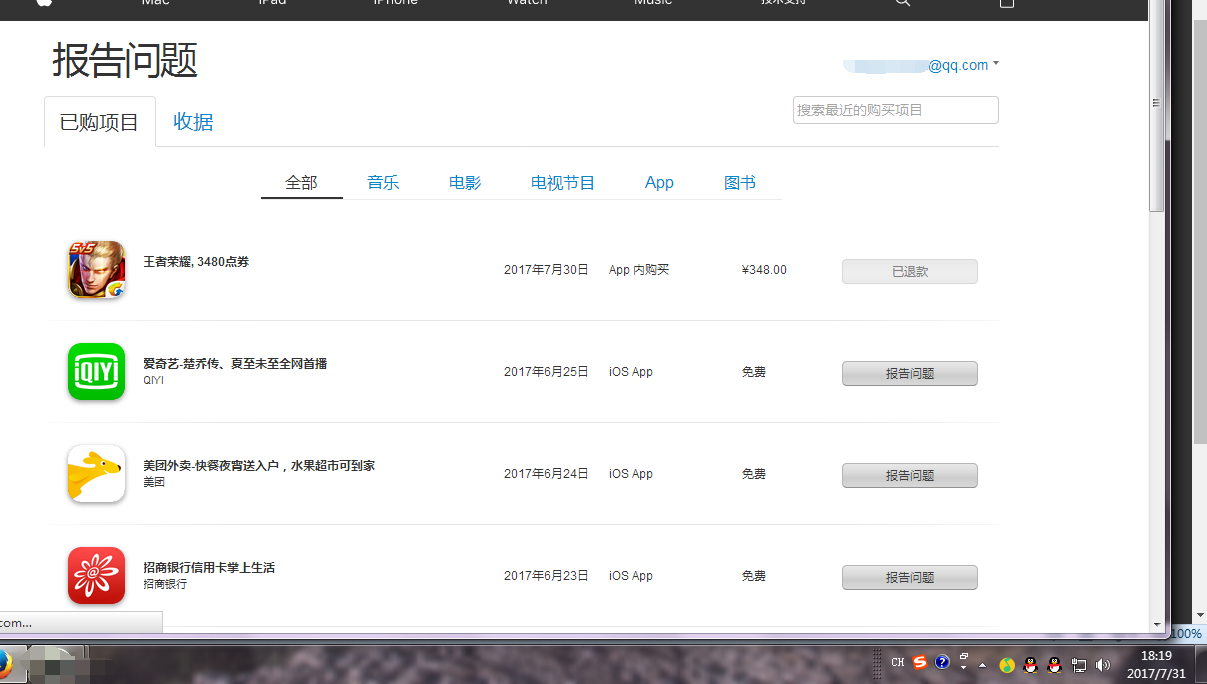Open the taskbar clock showing 18:19
Screen dimensions: 1207x684
[1156, 664]
